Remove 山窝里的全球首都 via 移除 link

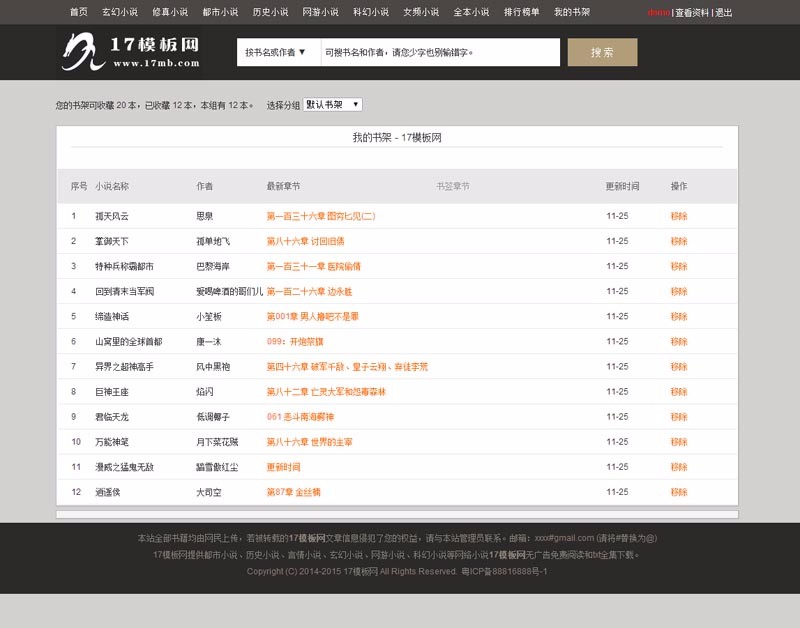(679, 341)
